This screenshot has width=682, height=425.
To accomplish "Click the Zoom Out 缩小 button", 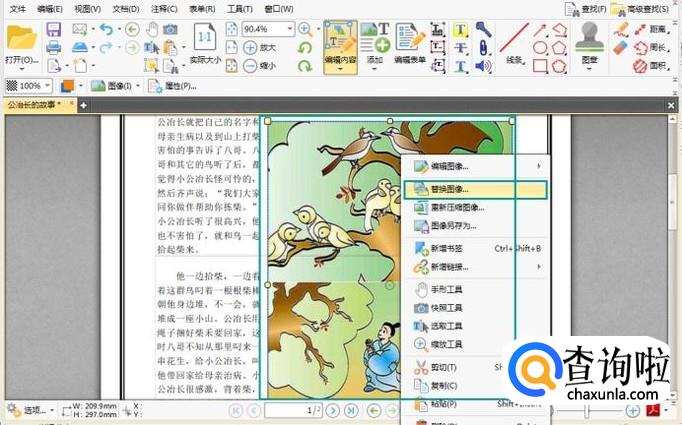I will [x=259, y=66].
